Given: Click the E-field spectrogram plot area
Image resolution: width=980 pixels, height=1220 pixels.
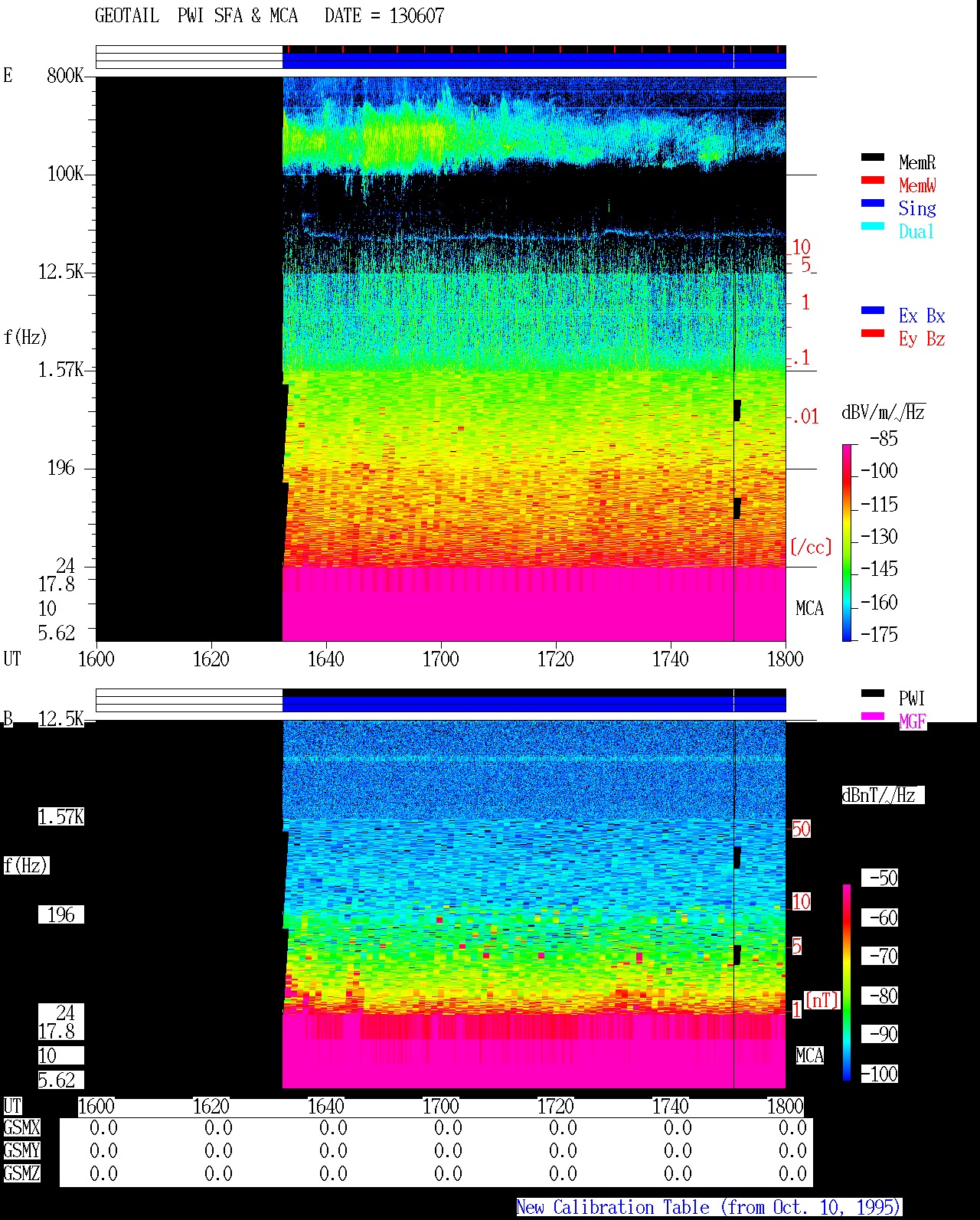Looking at the screenshot, I should click(x=441, y=359).
